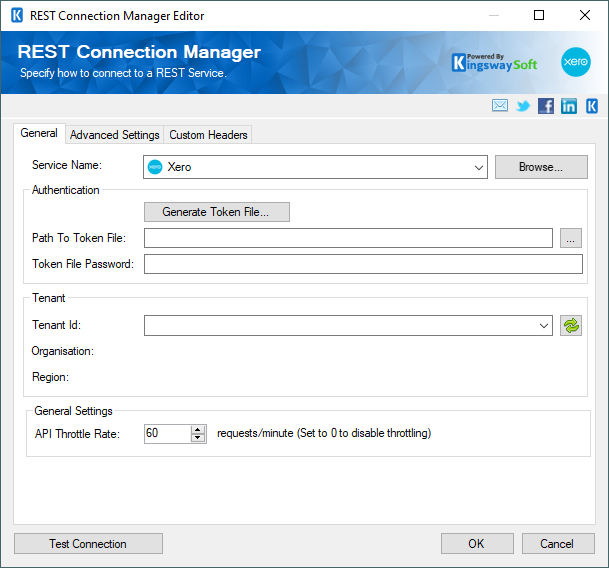Open the Advanced Settings tab
Viewport: 609px width, 568px height.
point(115,135)
